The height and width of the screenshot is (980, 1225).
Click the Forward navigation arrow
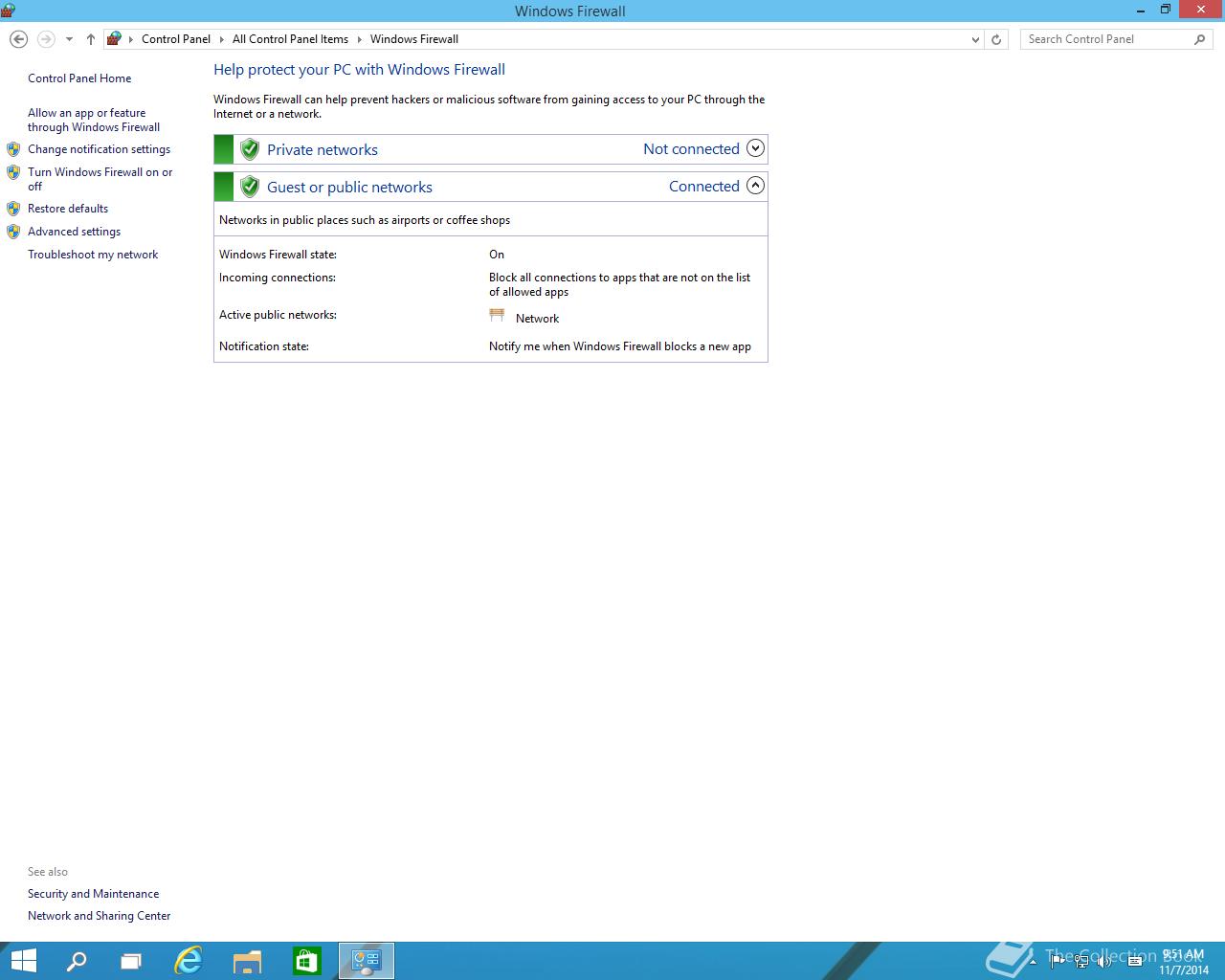[x=46, y=39]
